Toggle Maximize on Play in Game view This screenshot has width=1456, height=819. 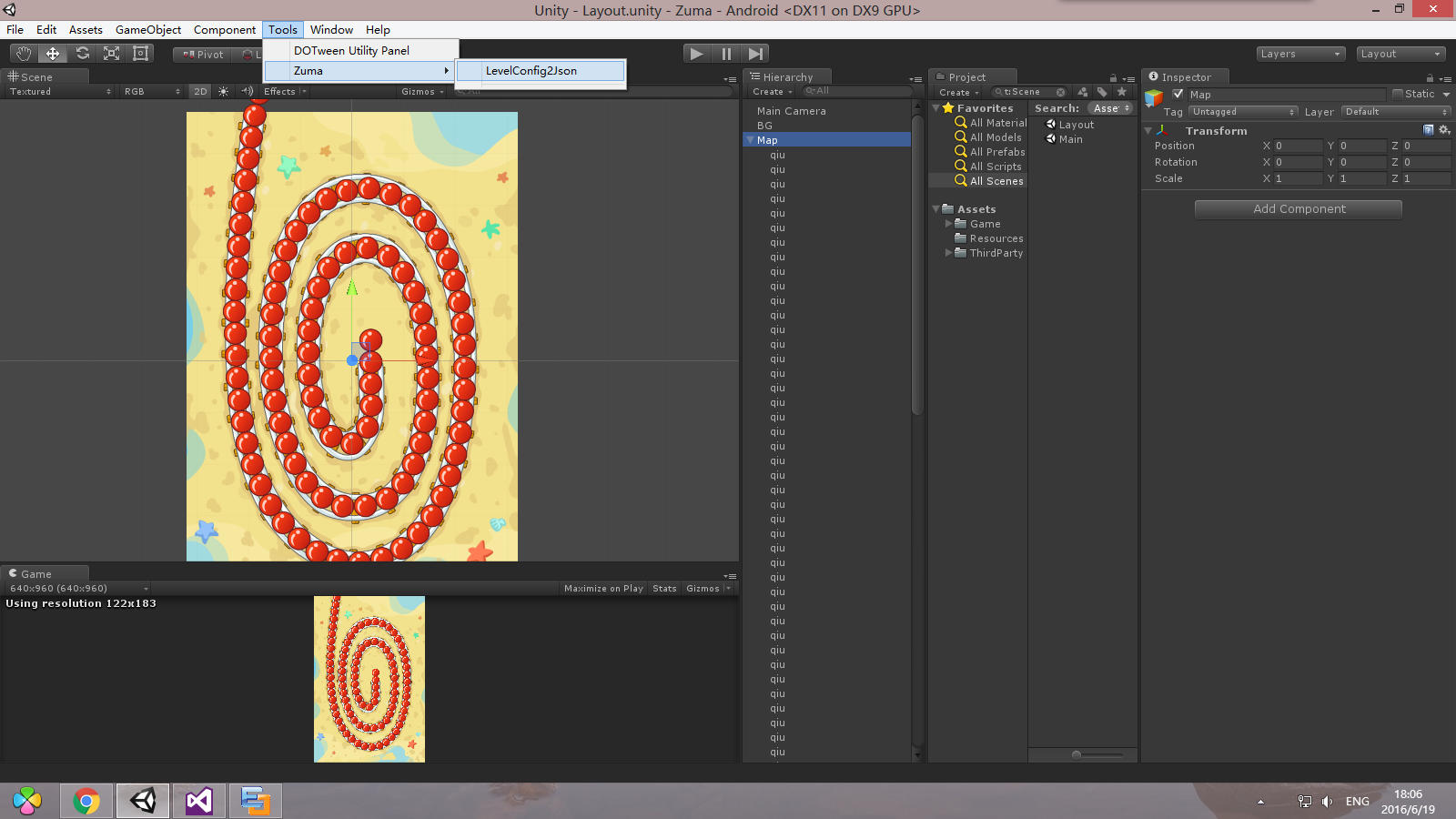click(603, 589)
